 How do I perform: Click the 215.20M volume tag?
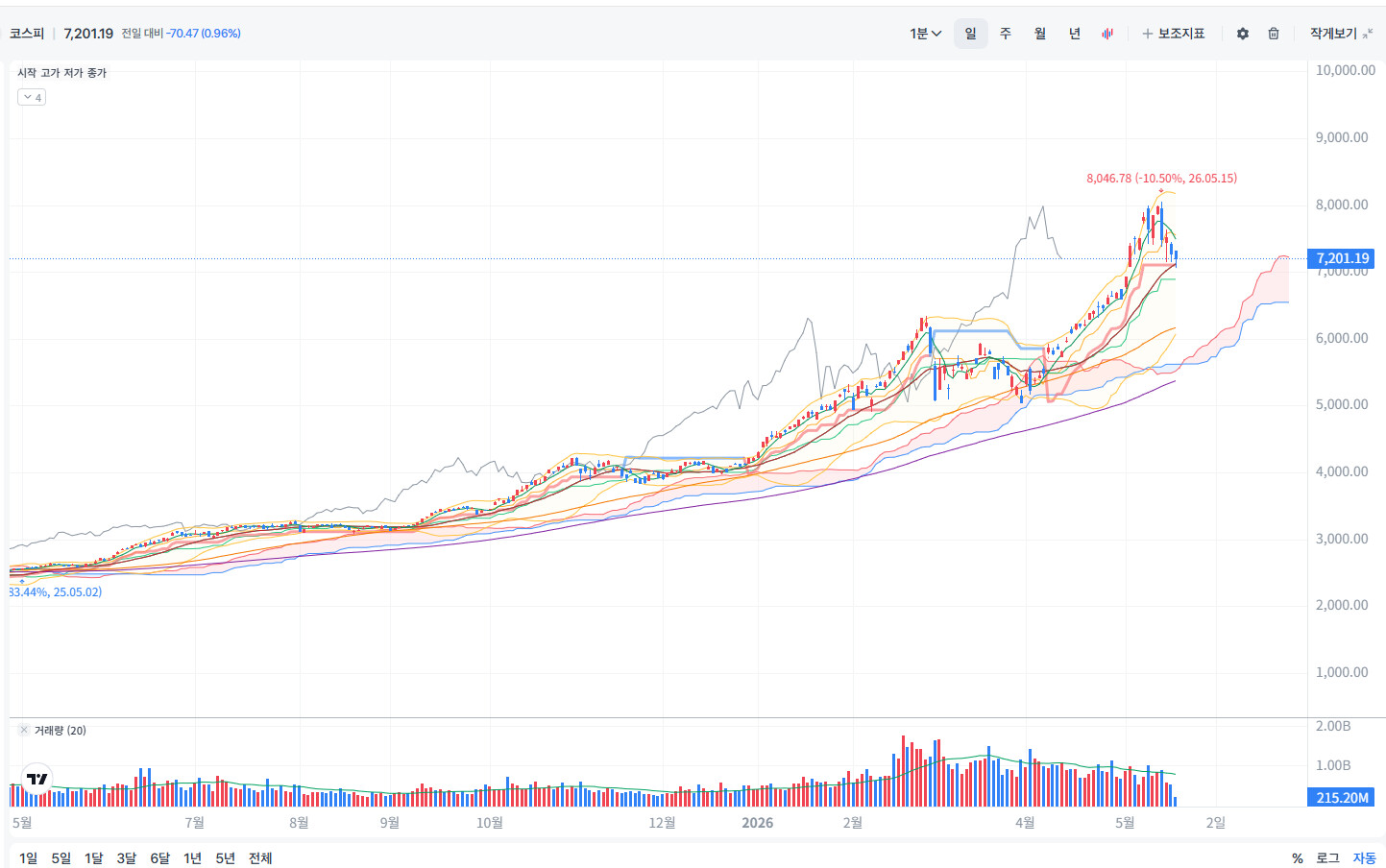click(1342, 798)
